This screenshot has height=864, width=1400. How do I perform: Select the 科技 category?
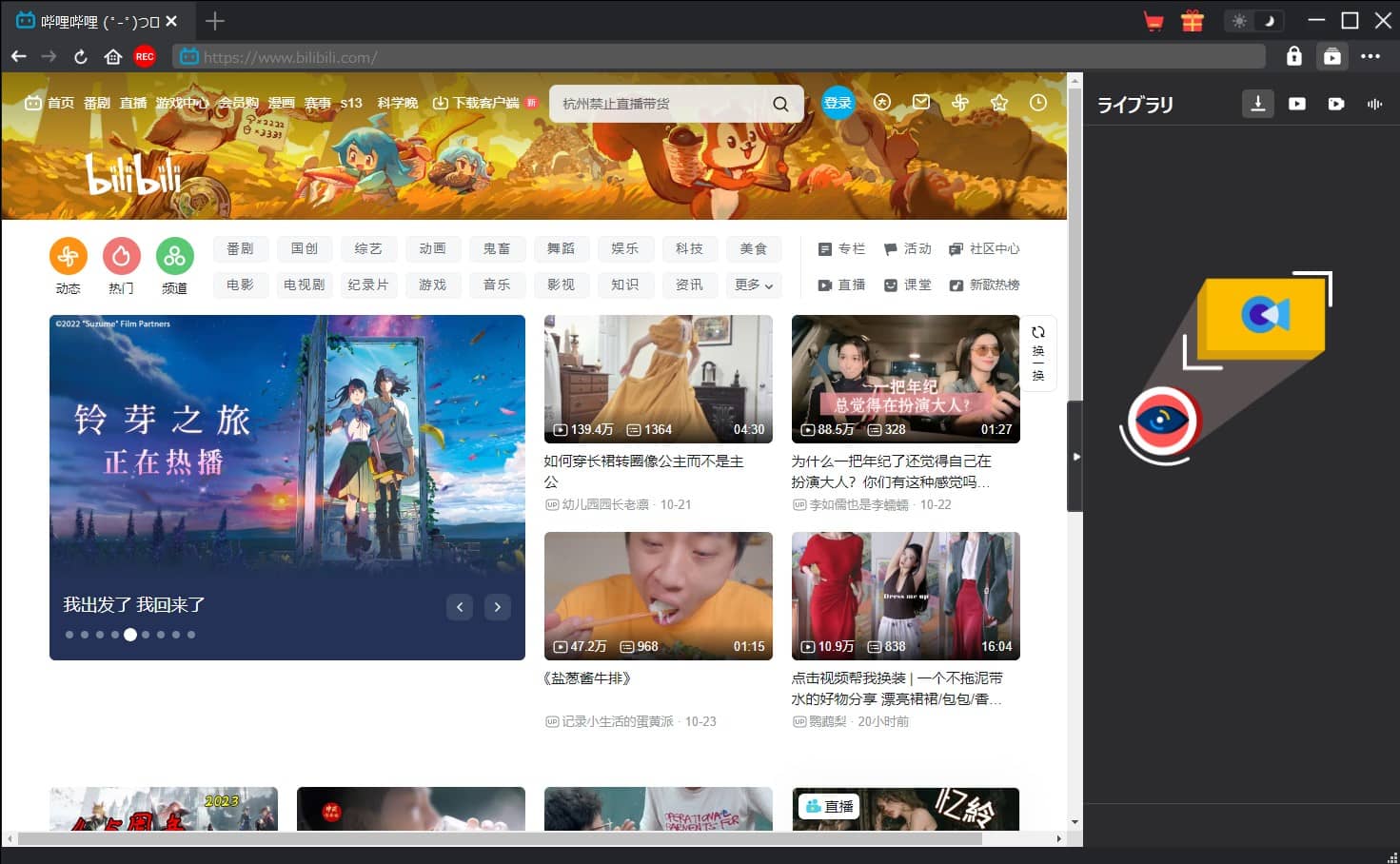pyautogui.click(x=690, y=248)
